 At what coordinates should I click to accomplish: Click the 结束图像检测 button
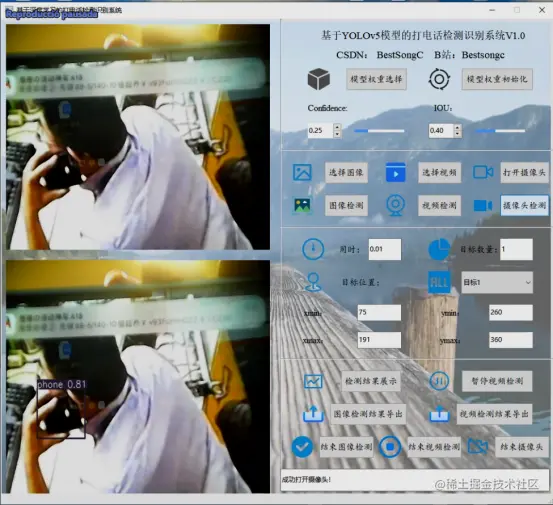click(x=346, y=447)
